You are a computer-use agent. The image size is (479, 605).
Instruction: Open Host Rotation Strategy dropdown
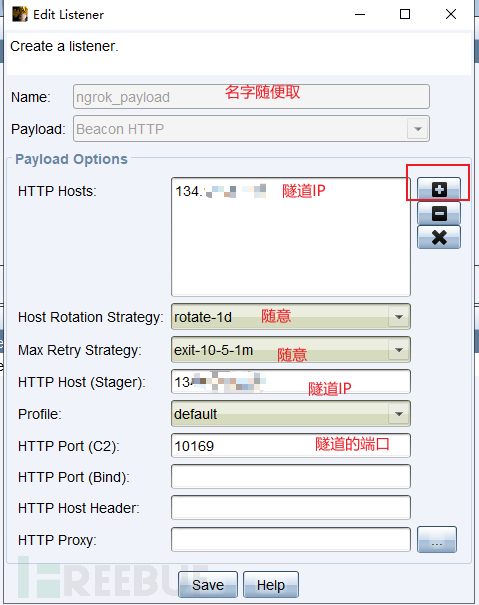click(x=291, y=317)
